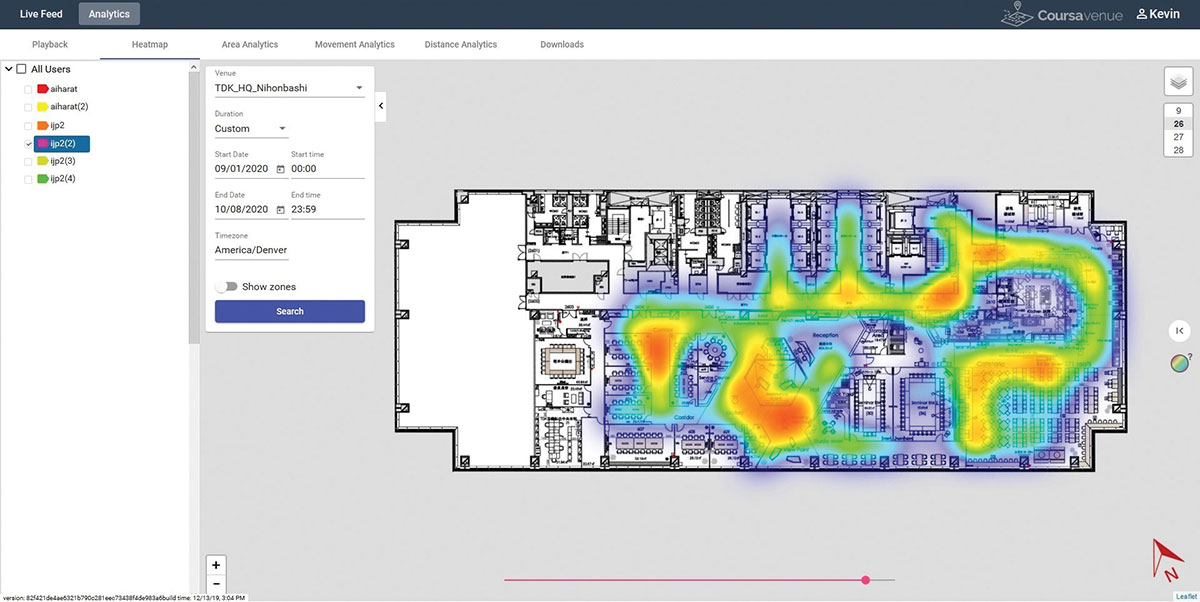1200x602 pixels.
Task: Click the red flag marker icon
Action: pos(1168,559)
